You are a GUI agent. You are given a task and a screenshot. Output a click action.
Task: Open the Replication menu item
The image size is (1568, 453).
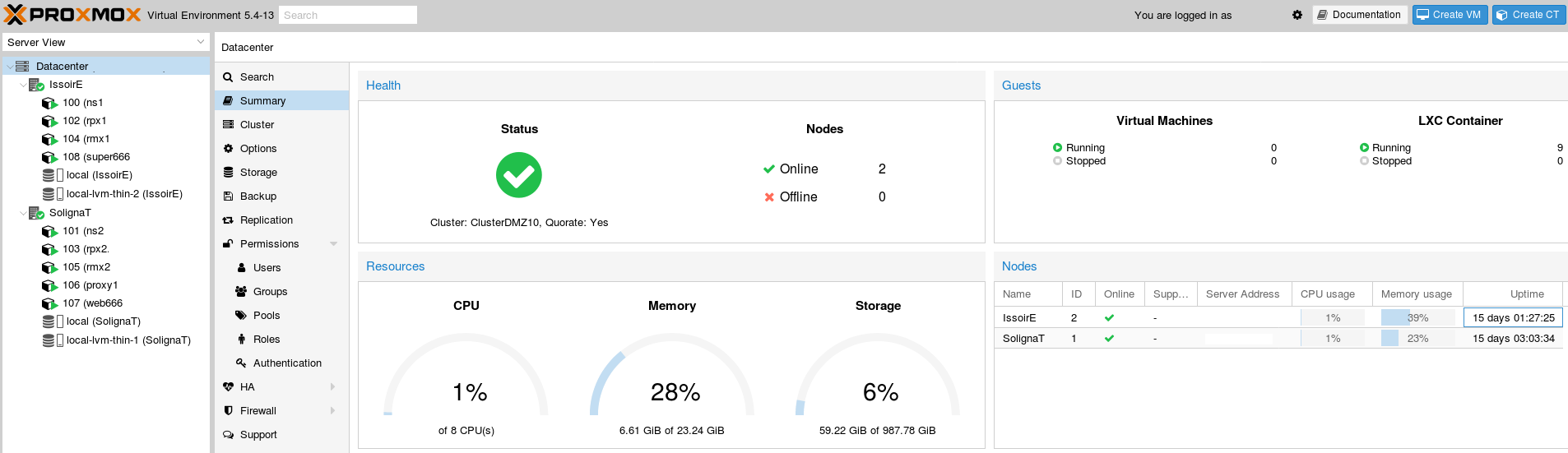(281, 220)
